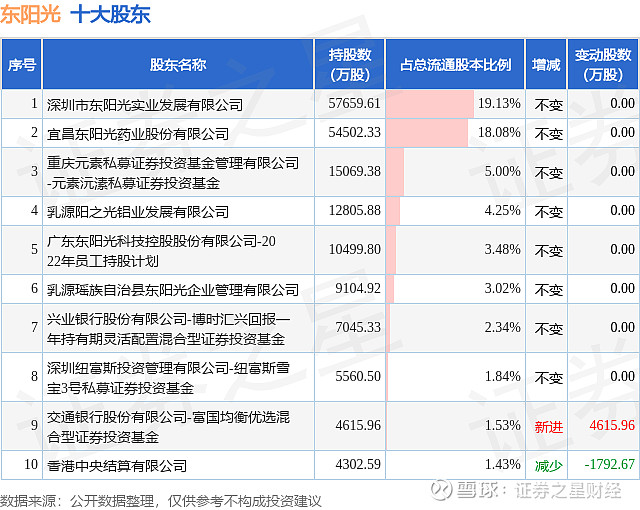Image resolution: width=640 pixels, height=510 pixels.
Task: Click the green 减少 status in row 10
Action: 549,466
